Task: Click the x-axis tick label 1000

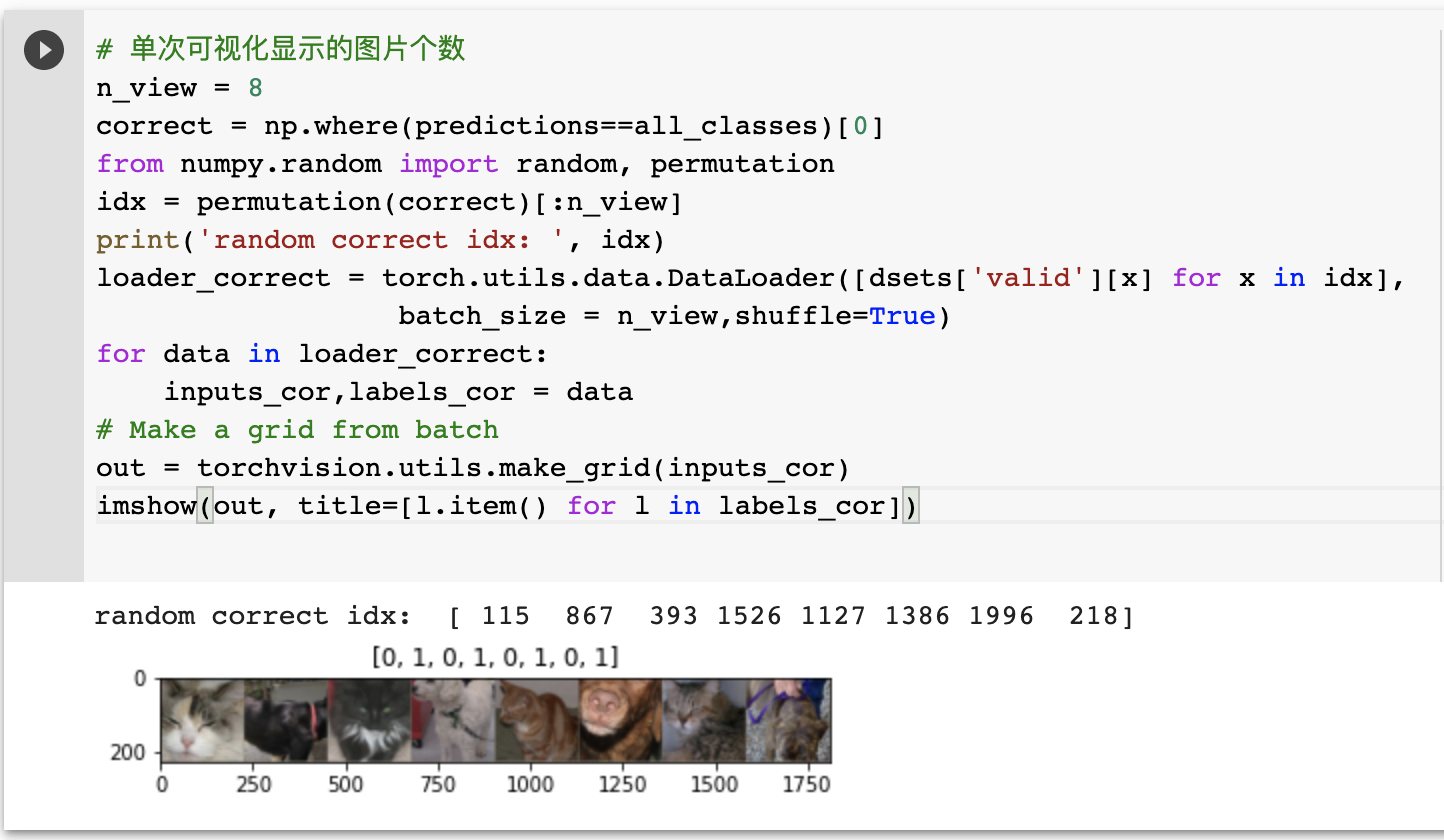Action: click(530, 784)
